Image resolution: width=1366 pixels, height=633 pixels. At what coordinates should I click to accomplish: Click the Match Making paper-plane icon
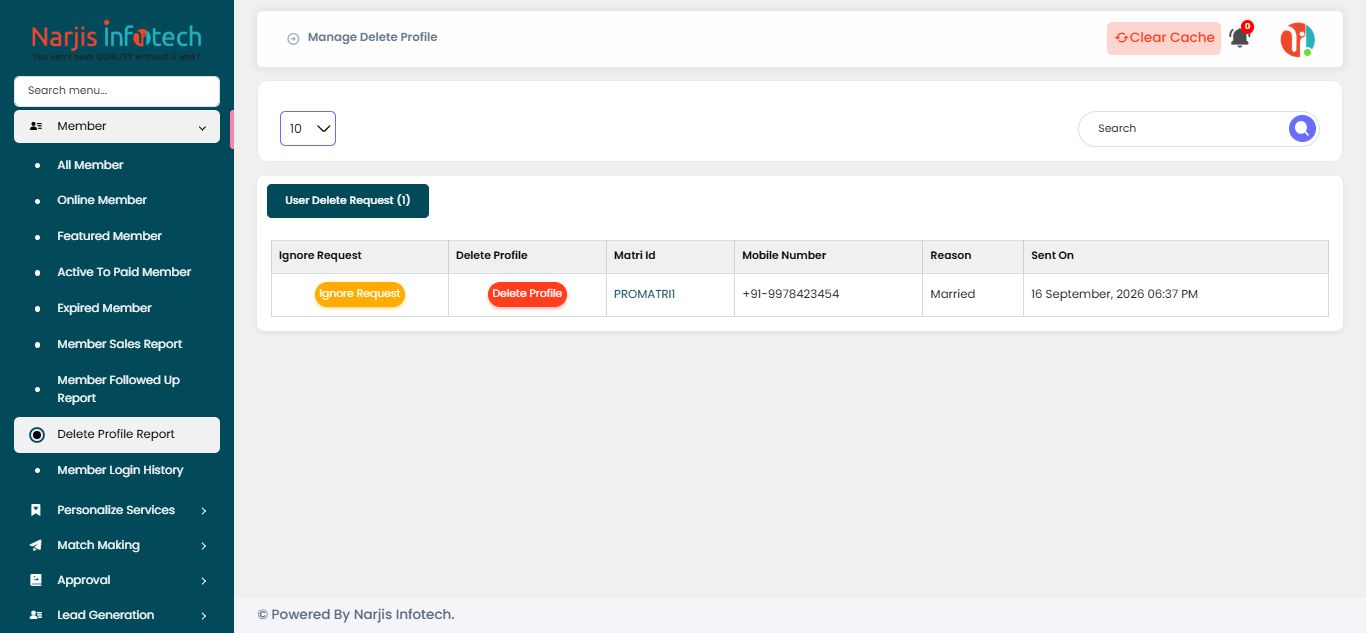(x=36, y=545)
